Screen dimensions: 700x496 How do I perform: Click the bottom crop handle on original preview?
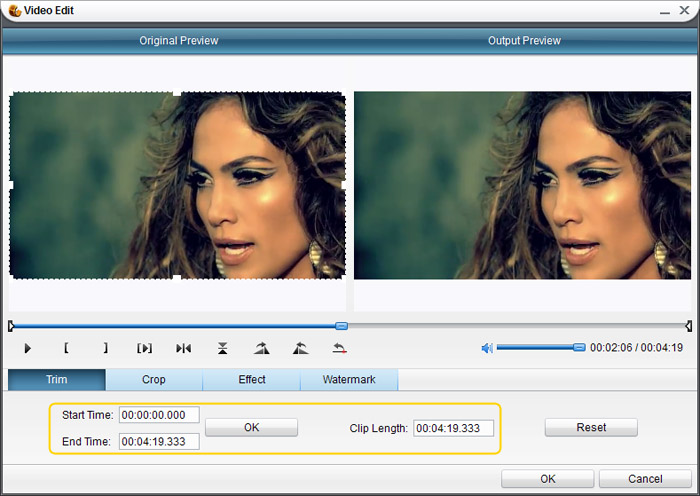177,279
